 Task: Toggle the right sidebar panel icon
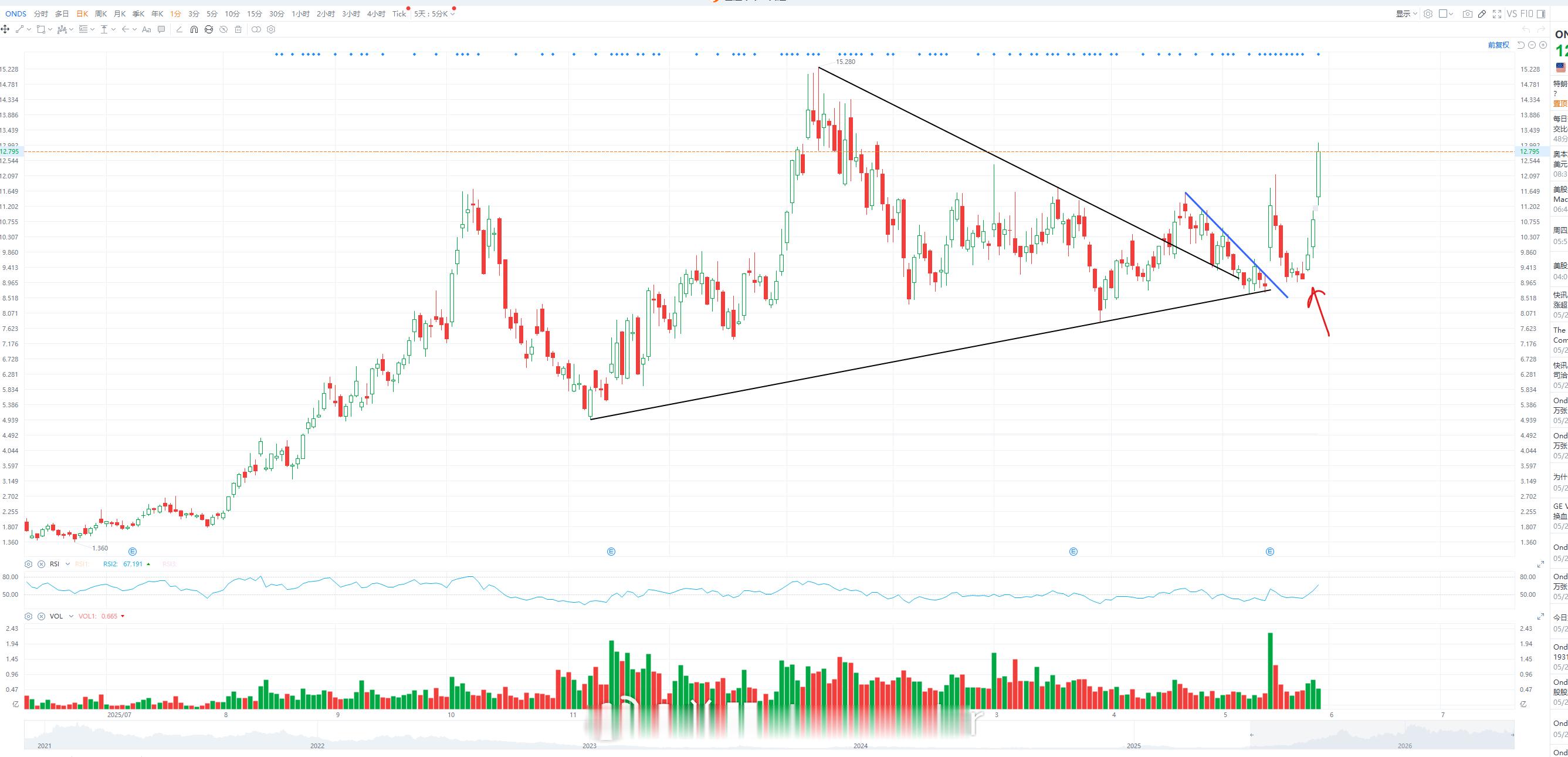1540,13
